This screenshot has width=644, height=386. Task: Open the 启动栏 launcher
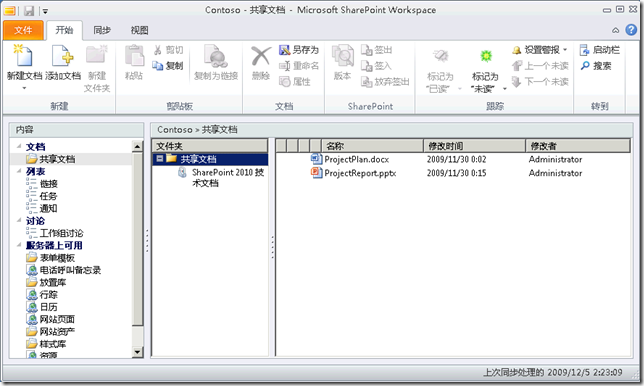pyautogui.click(x=600, y=50)
